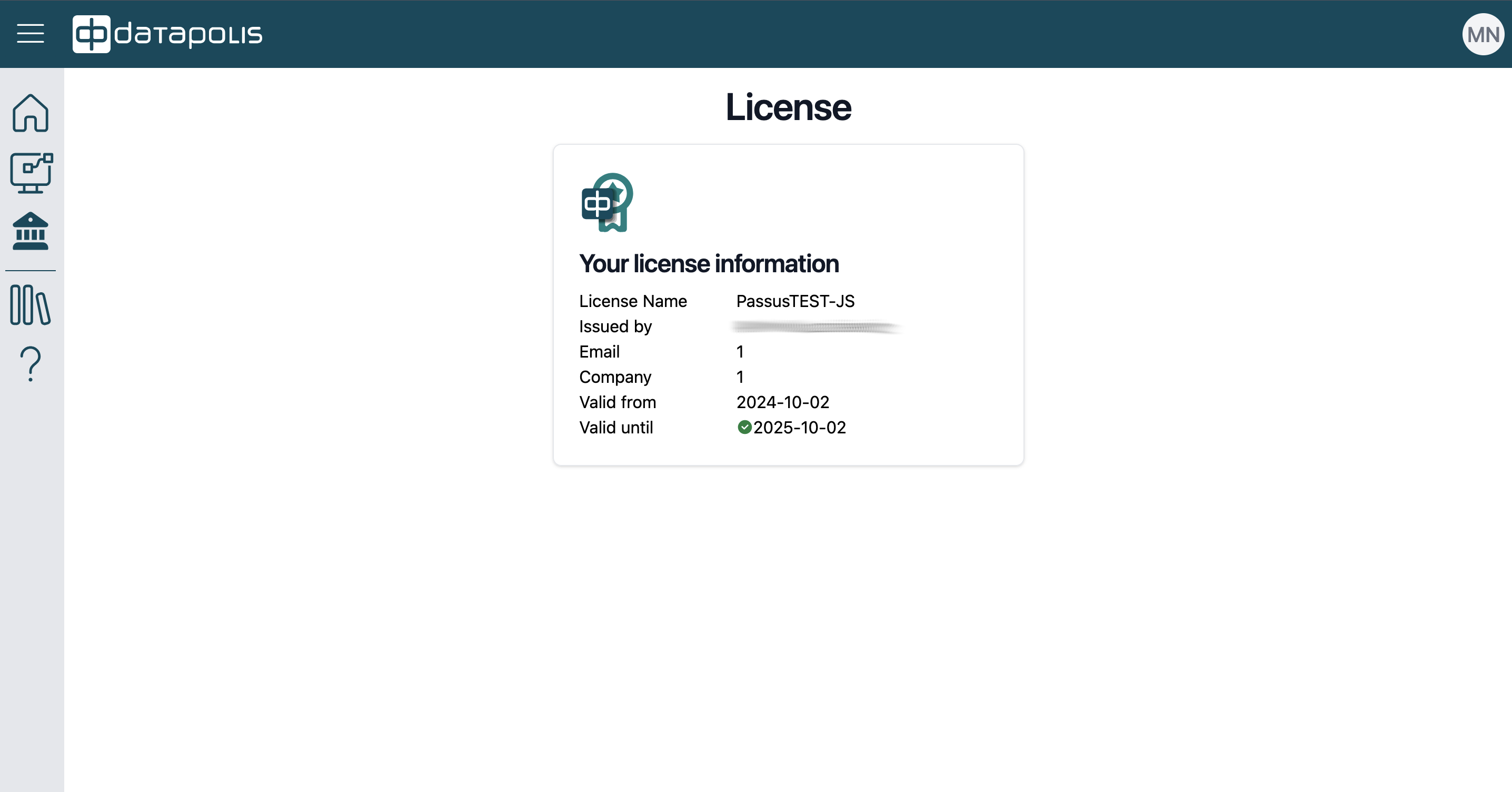Open the MN user avatar menu
The height and width of the screenshot is (792, 1512).
click(1483, 34)
